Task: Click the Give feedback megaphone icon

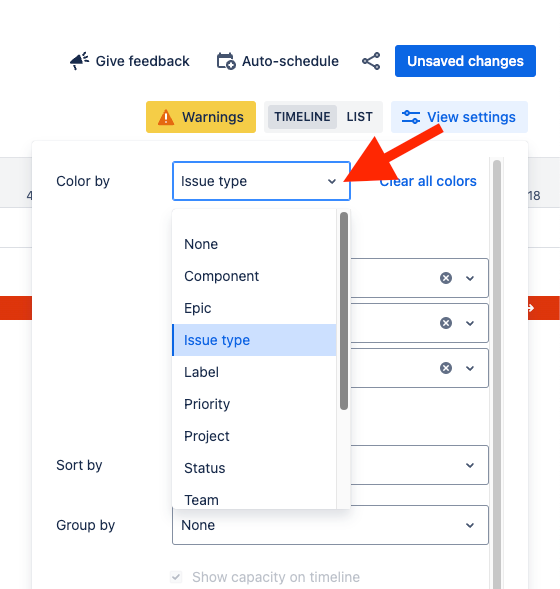Action: point(79,61)
